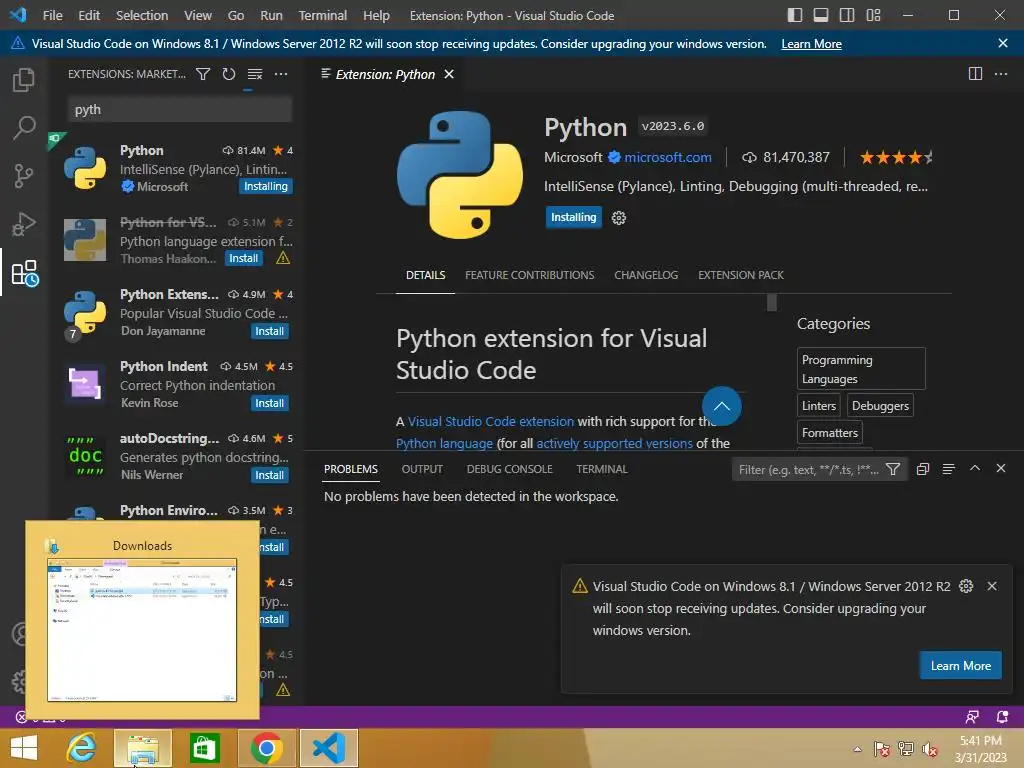Select Python extension by Microsoft in list
The height and width of the screenshot is (768, 1024).
(x=178, y=168)
